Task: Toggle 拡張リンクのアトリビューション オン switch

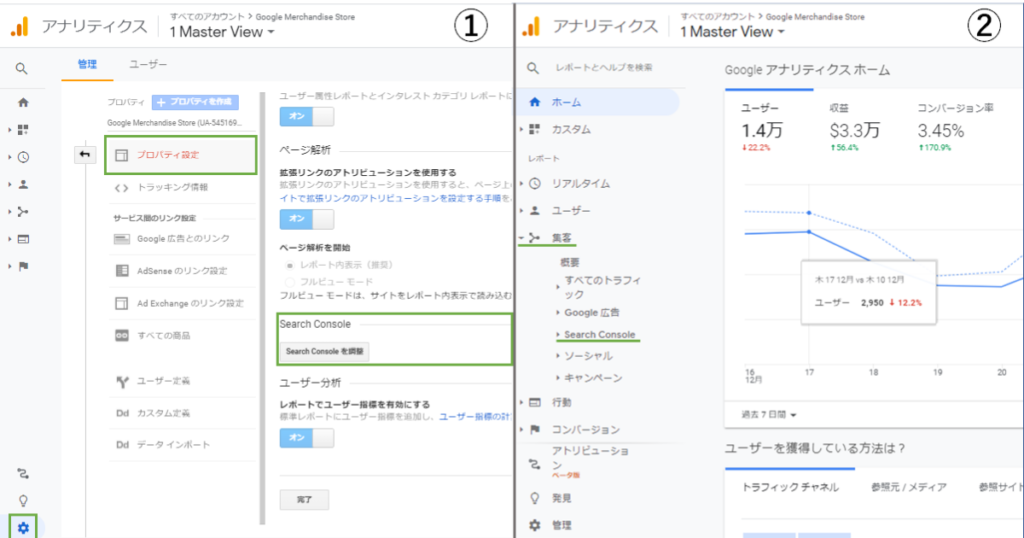Action: (306, 219)
